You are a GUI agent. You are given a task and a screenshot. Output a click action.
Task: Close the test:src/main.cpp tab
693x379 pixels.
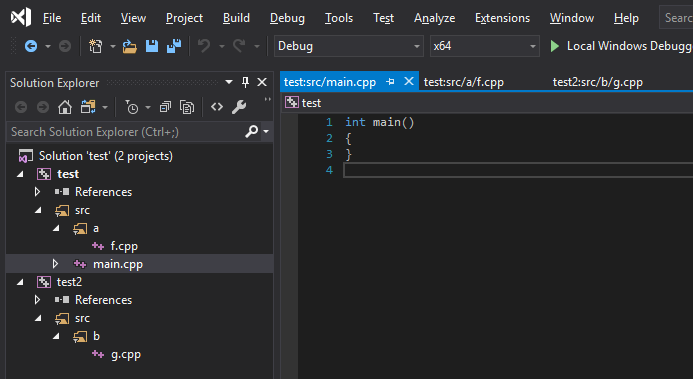[x=409, y=81]
